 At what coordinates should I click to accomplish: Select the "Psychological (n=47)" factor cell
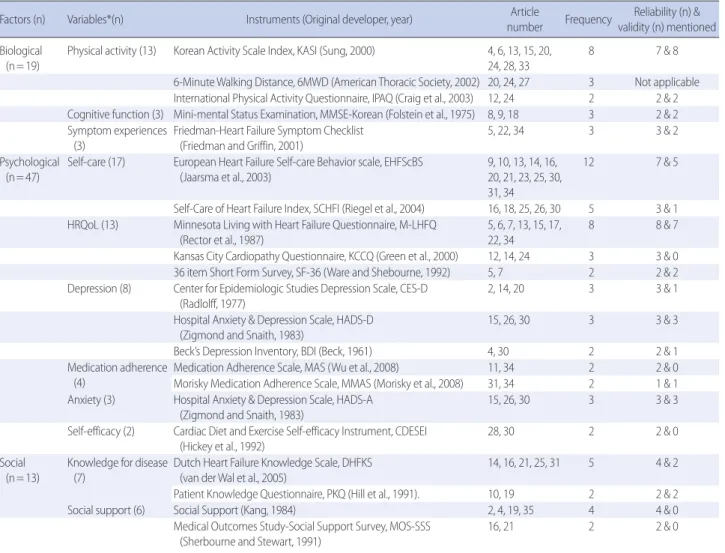coord(30,170)
